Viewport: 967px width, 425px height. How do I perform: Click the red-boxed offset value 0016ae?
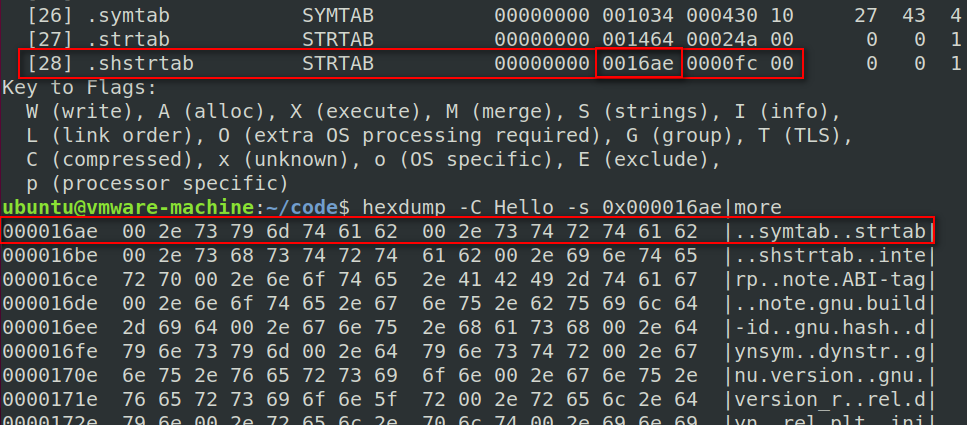click(x=639, y=63)
